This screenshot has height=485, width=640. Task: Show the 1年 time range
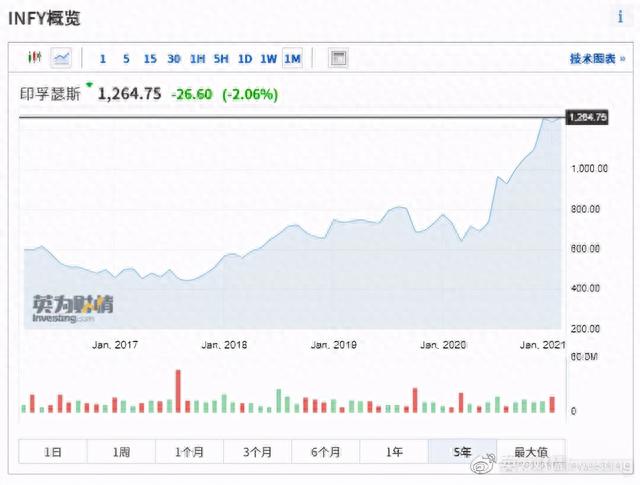(x=394, y=452)
